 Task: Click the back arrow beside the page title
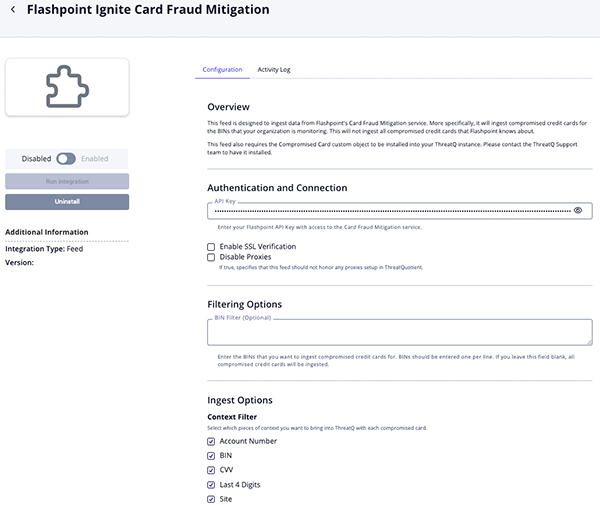tap(13, 10)
